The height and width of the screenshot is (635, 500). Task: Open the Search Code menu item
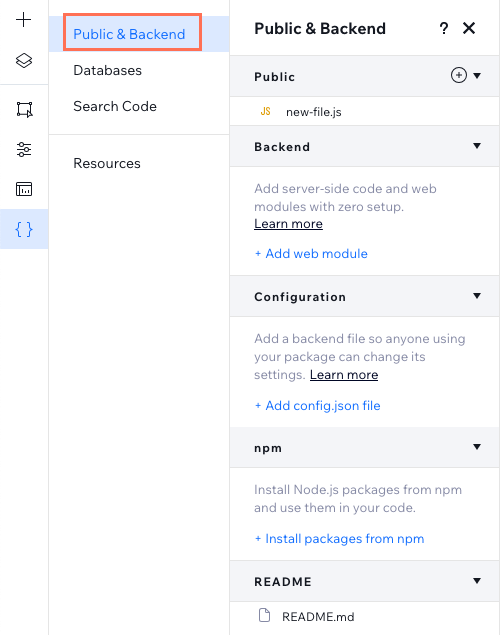tap(115, 106)
